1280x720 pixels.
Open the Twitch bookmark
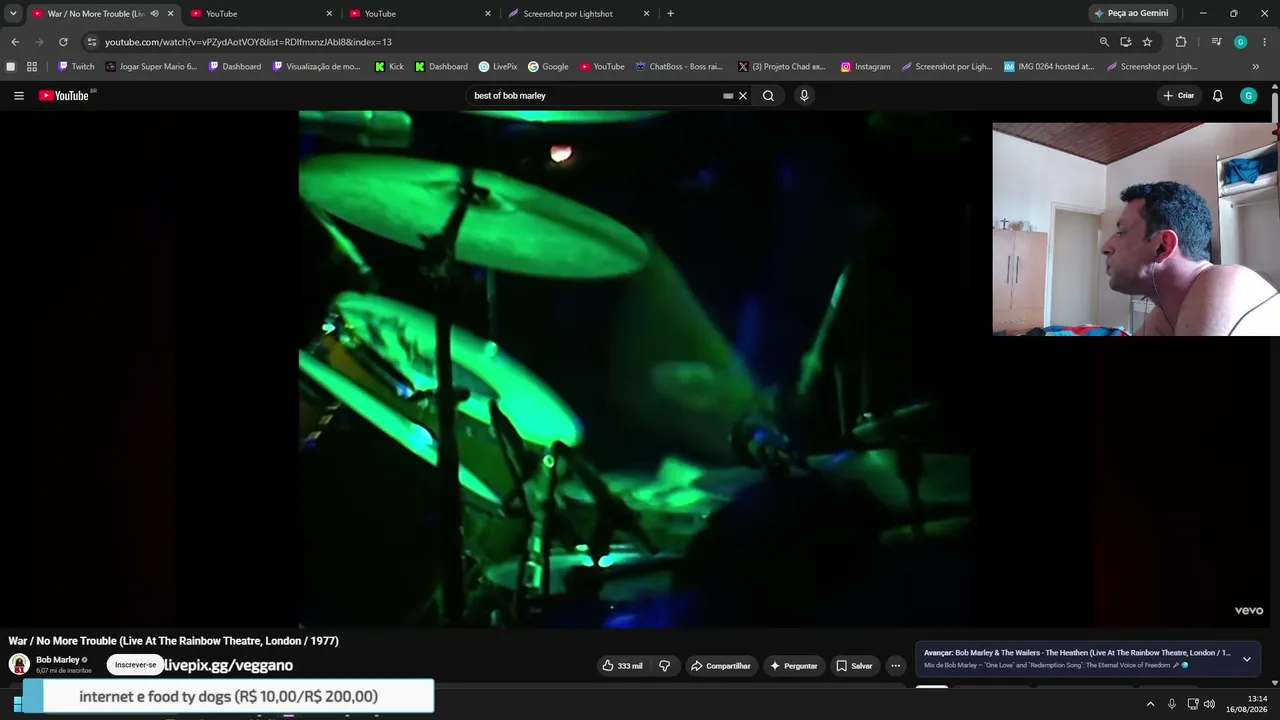76,67
